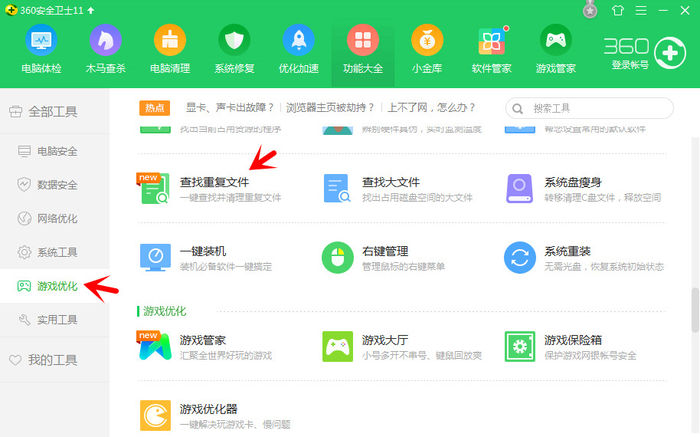This screenshot has width=700, height=437.
Task: Click the 360 login plus icon
Action: click(670, 53)
